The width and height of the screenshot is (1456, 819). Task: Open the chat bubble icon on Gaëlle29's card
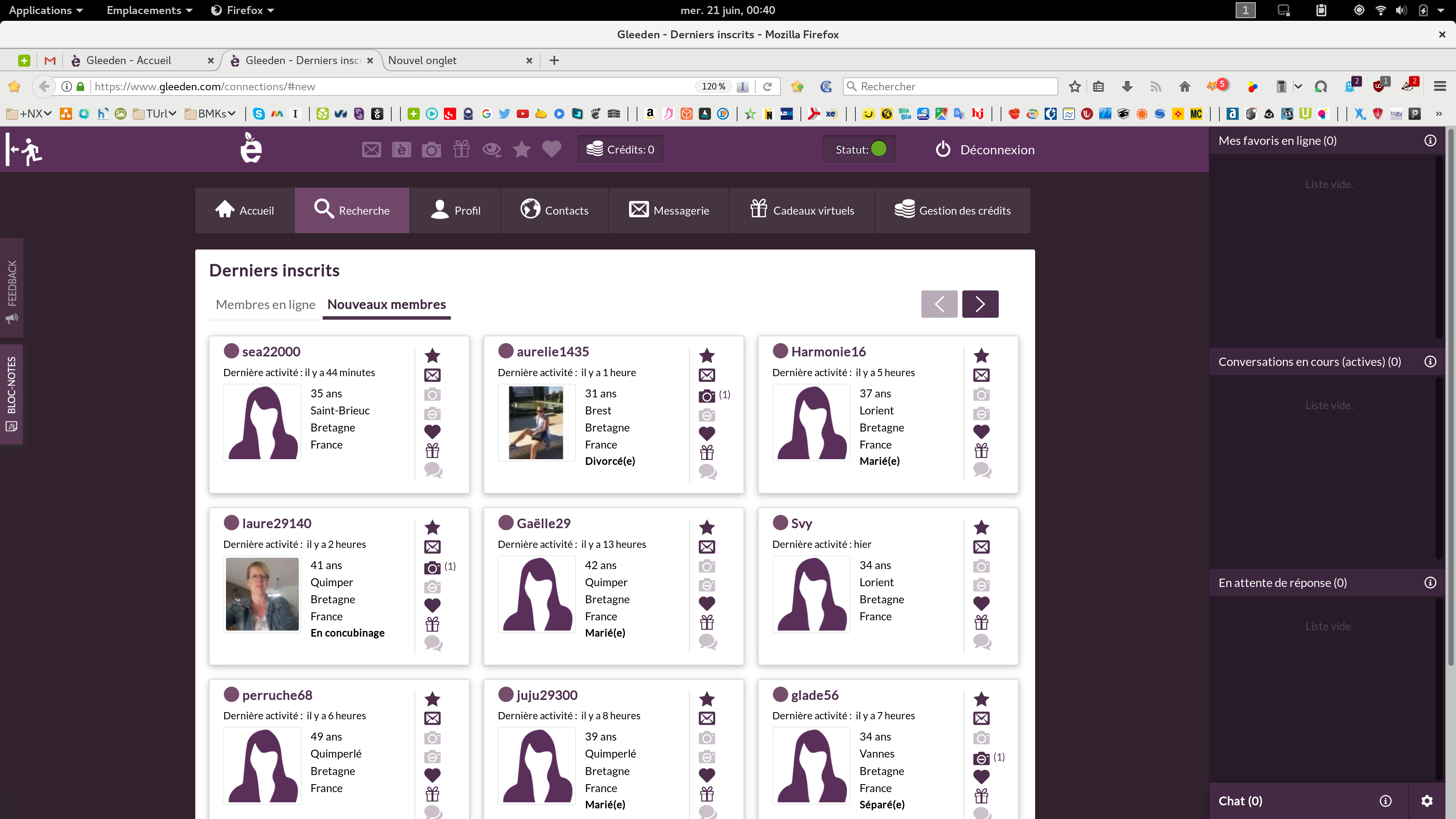[x=707, y=641]
